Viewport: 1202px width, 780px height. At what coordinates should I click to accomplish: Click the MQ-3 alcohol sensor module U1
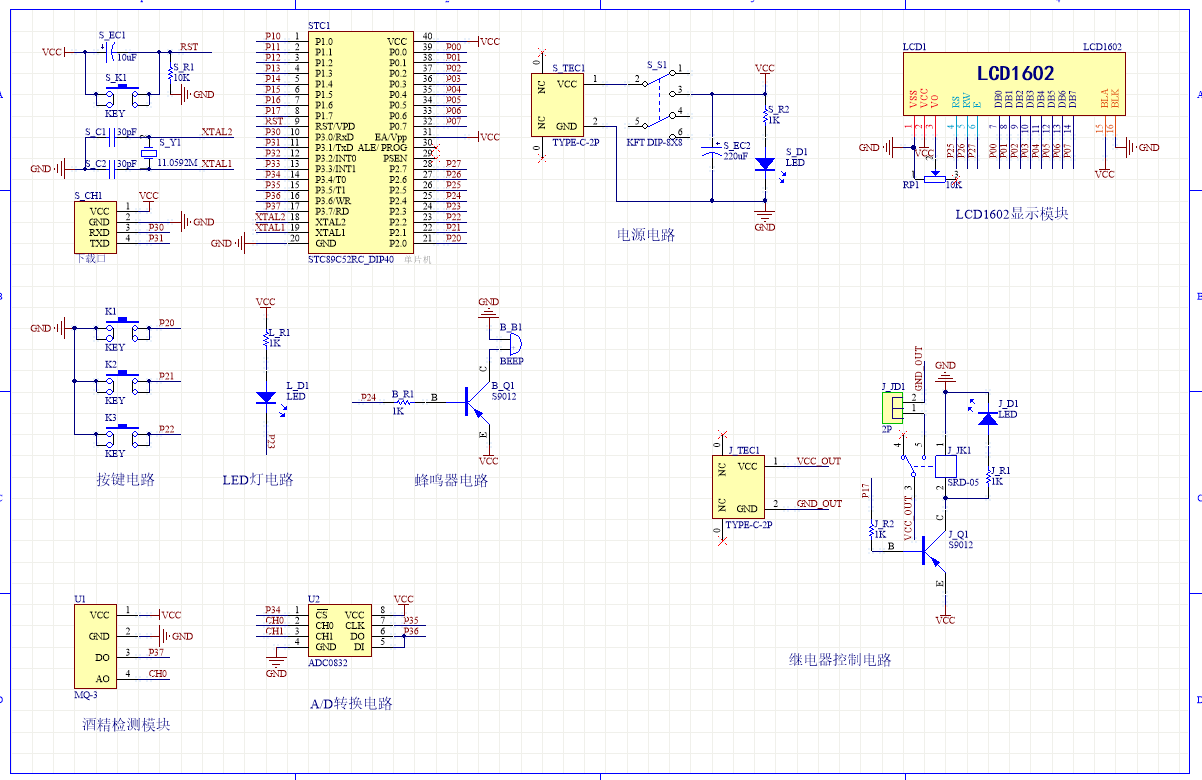point(96,644)
